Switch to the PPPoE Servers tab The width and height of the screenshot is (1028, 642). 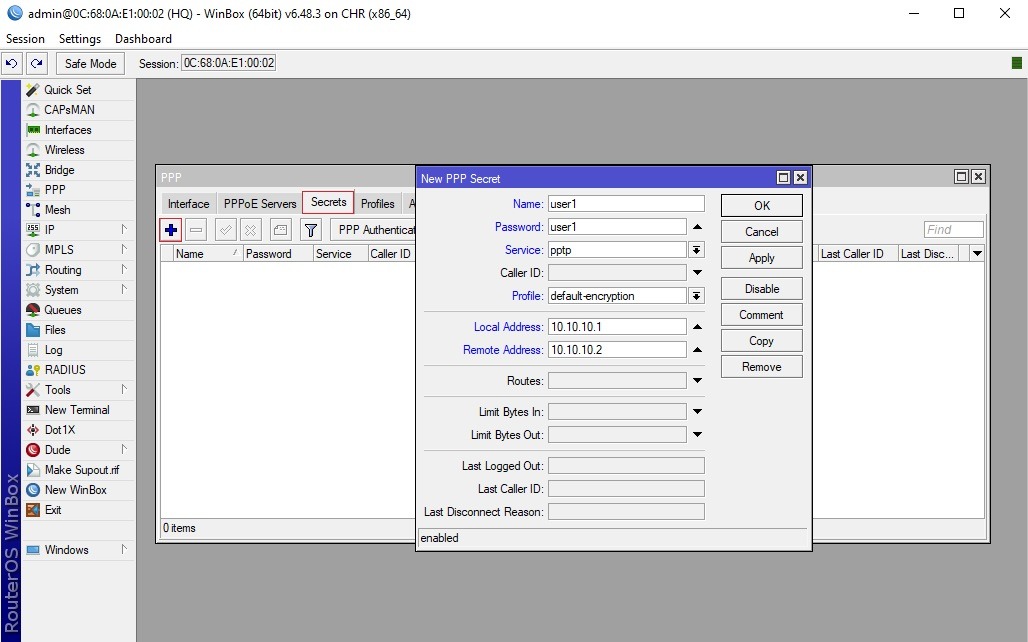tap(260, 204)
